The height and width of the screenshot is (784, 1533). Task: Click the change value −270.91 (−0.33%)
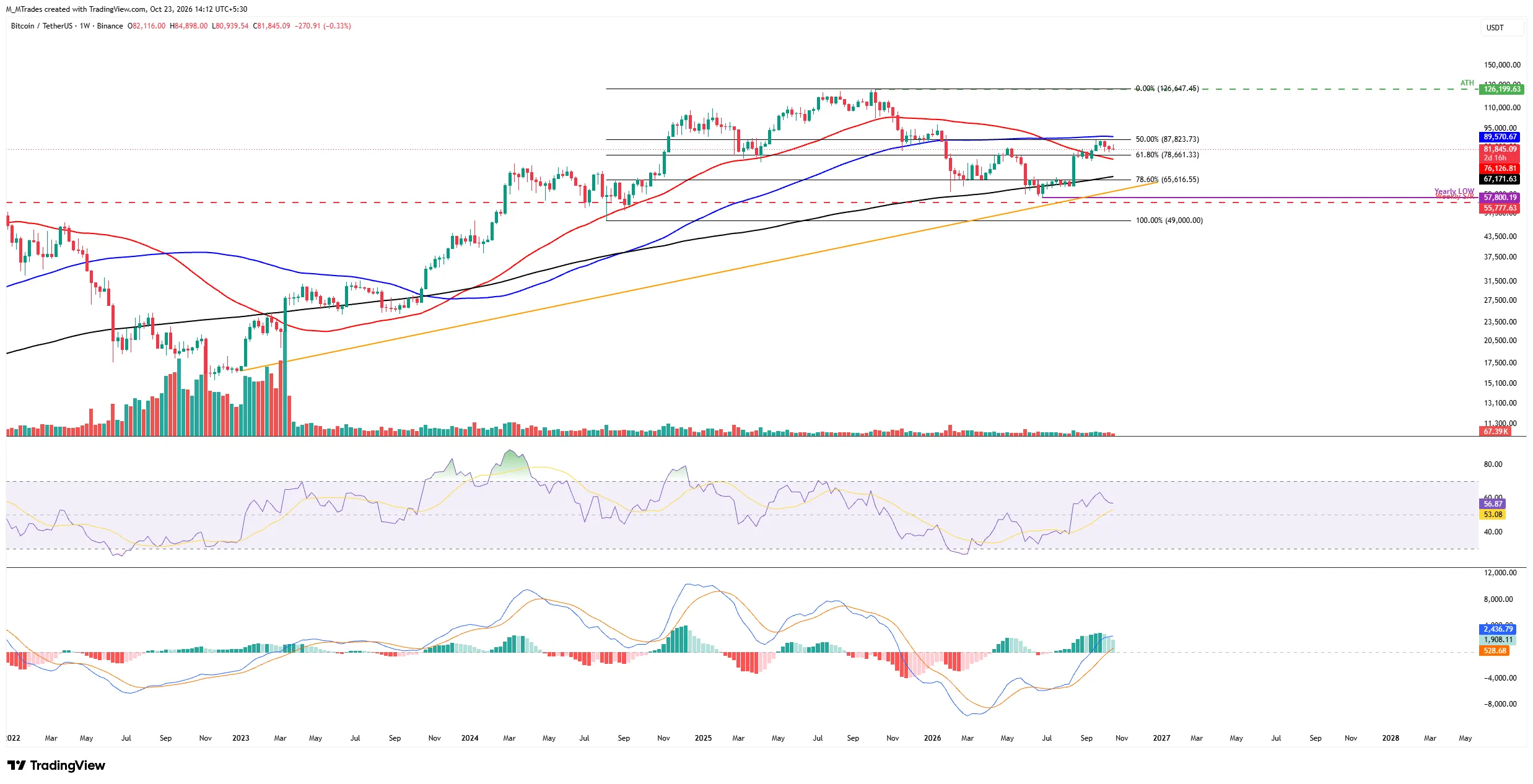coord(323,26)
